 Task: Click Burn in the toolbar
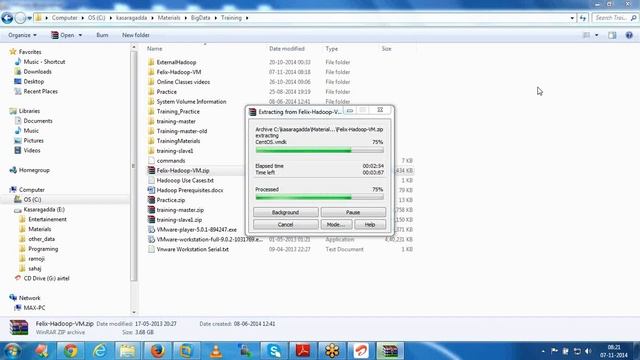point(102,35)
